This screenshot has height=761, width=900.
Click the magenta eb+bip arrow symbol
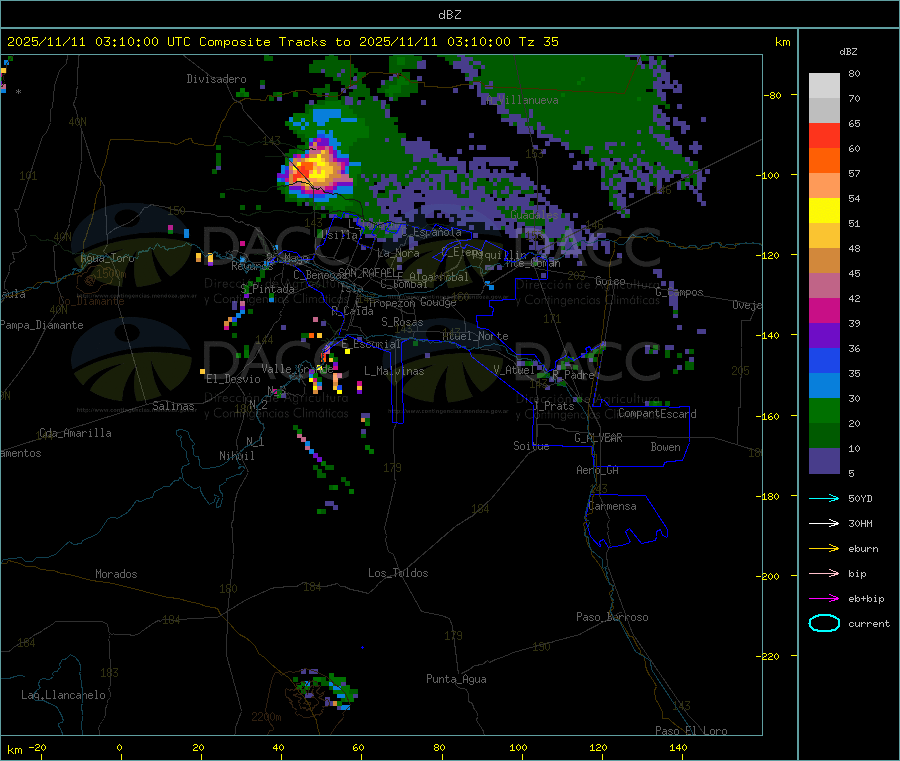pos(824,599)
